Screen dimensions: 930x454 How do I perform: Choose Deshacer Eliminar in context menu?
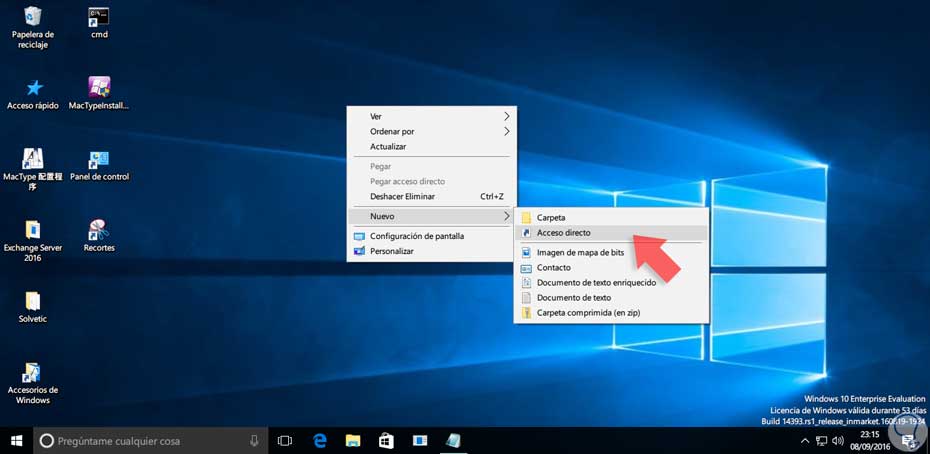click(x=431, y=196)
